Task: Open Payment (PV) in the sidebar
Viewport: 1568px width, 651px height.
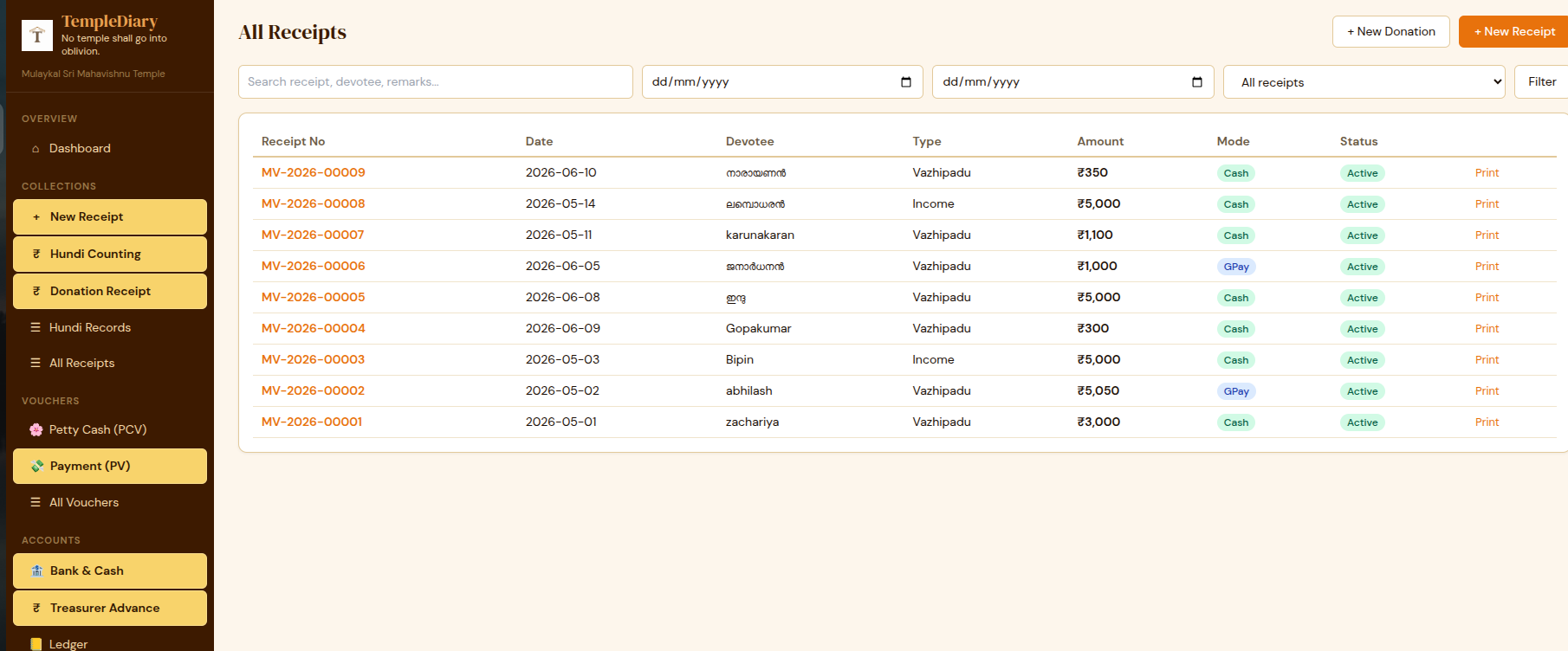Action: (x=110, y=466)
